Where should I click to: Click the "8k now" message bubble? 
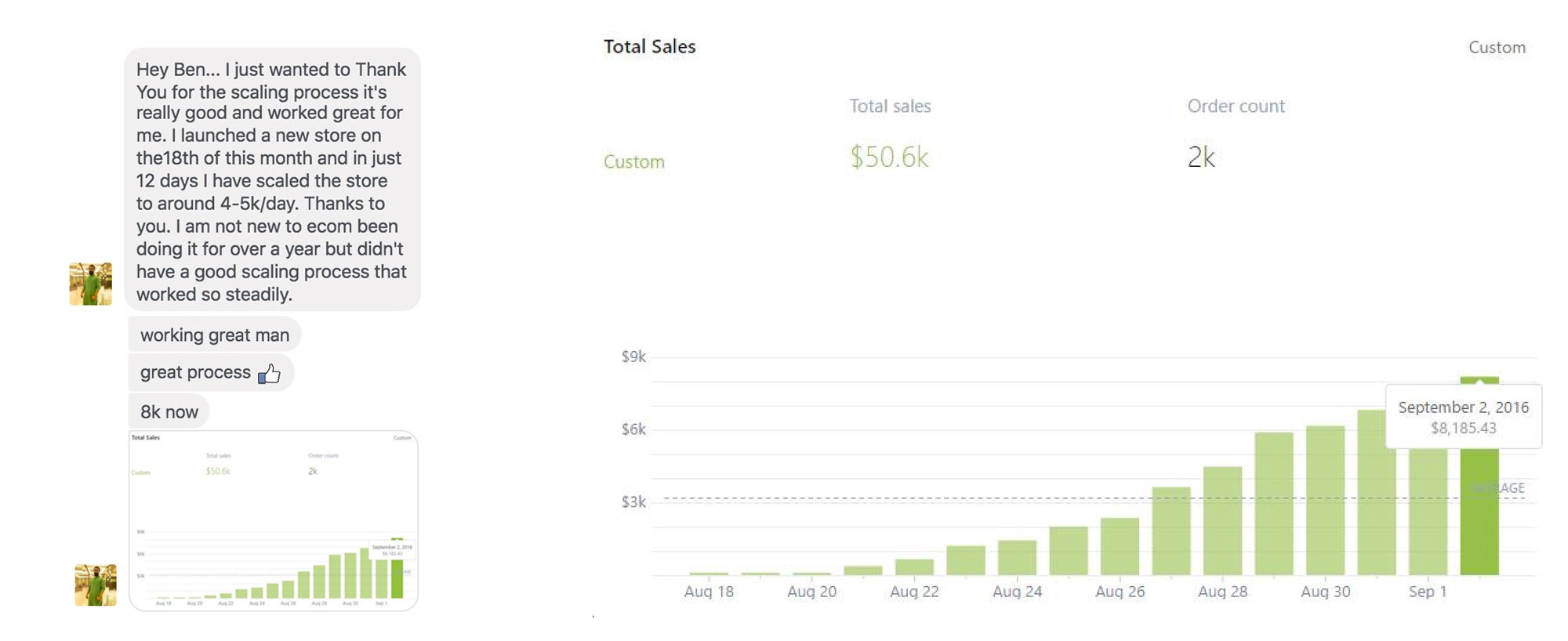(169, 412)
